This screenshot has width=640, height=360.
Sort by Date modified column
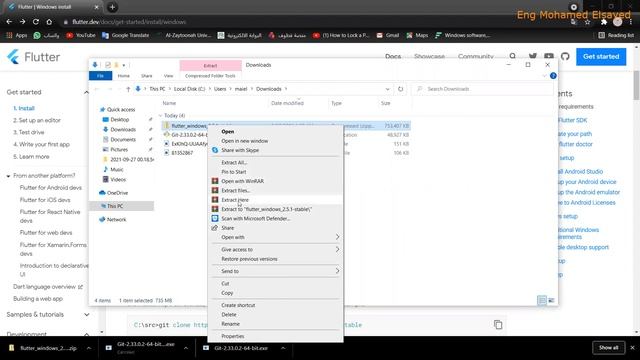click(287, 103)
